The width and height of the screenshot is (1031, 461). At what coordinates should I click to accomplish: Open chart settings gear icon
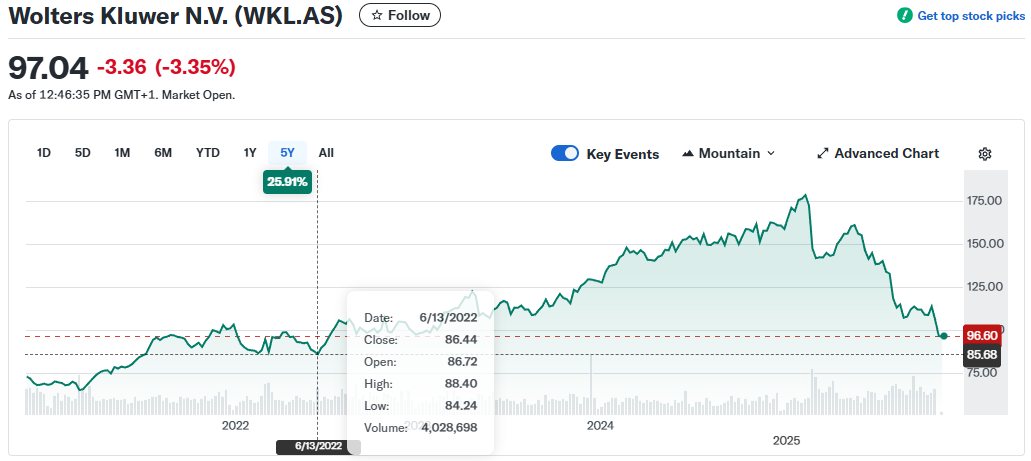coord(984,154)
